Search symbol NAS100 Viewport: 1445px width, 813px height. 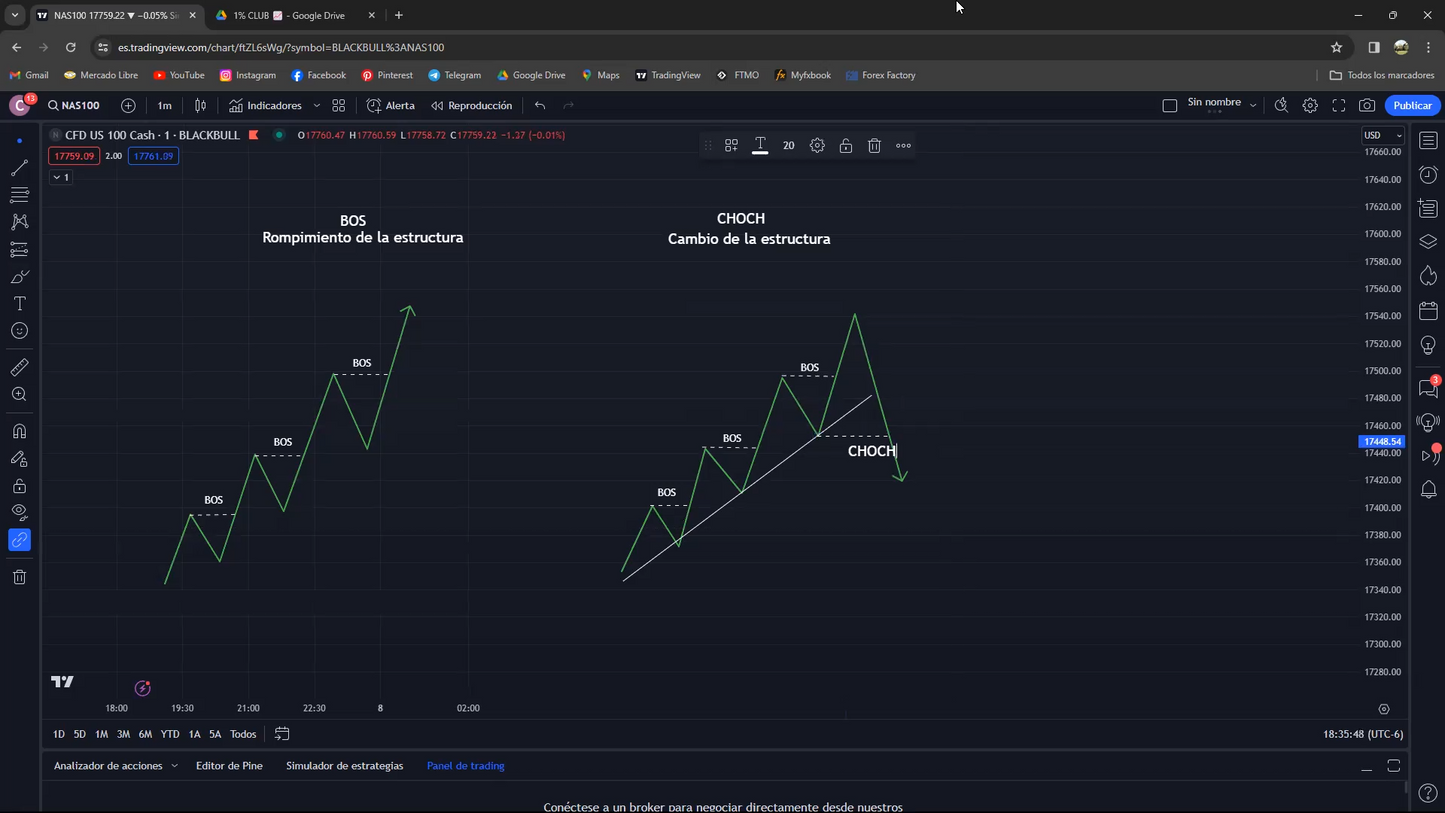[x=74, y=106]
